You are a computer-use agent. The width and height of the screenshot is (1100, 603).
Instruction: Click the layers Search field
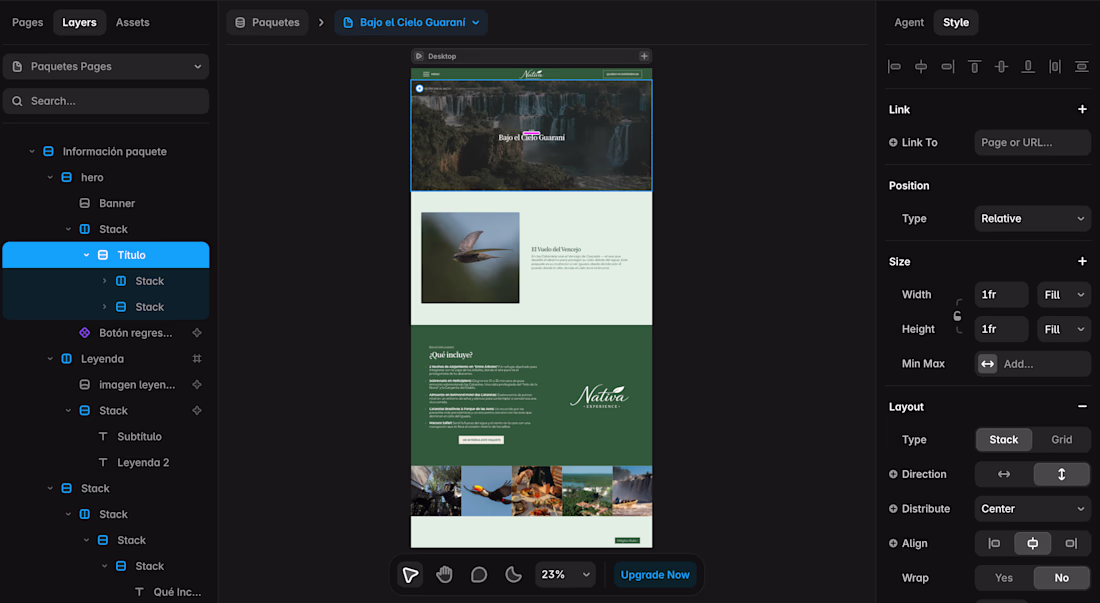click(106, 101)
